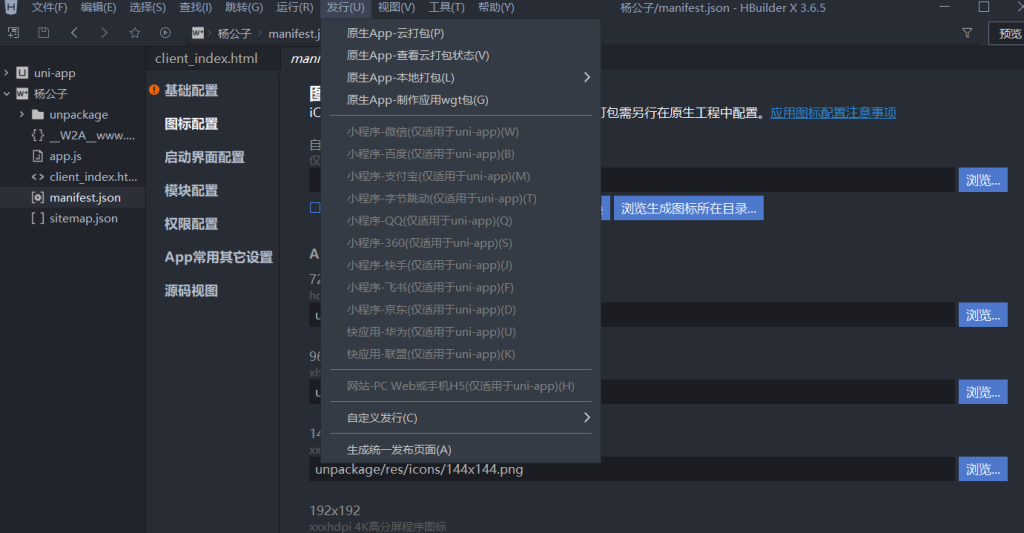1024x533 pixels.
Task: Expand the uni-app project tree
Action: pyautogui.click(x=7, y=73)
